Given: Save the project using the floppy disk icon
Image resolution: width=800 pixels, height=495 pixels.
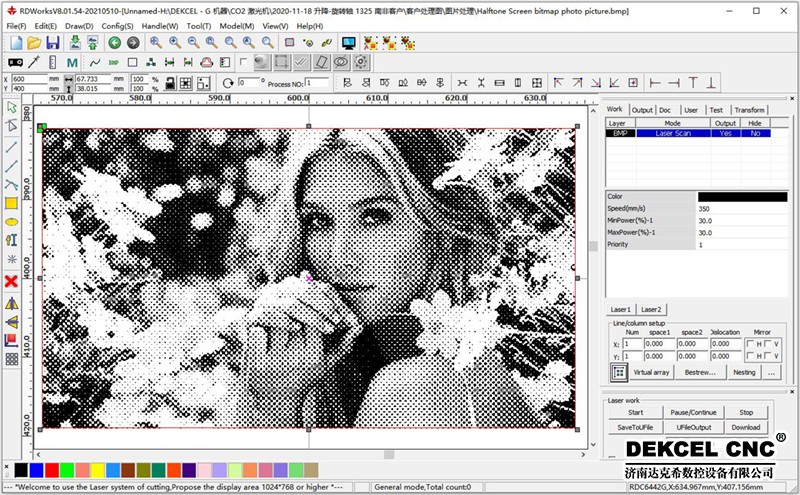Looking at the screenshot, I should click(x=52, y=43).
